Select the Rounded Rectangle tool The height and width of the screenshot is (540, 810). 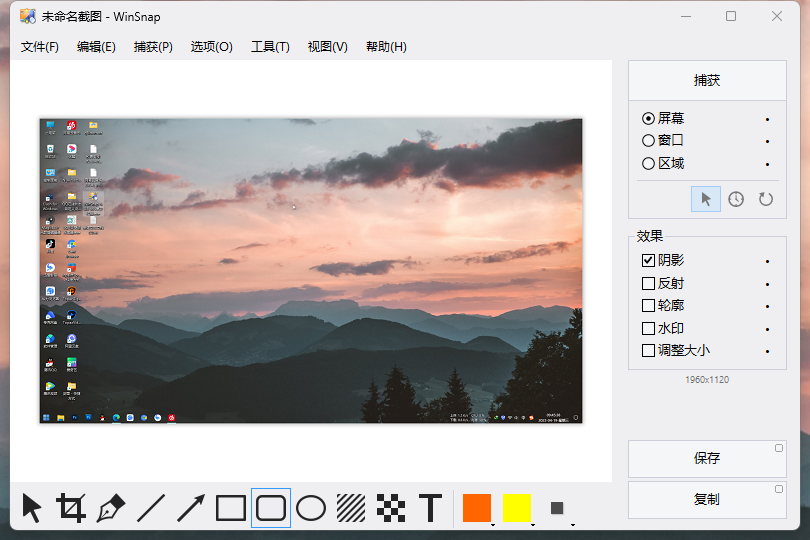click(x=271, y=508)
